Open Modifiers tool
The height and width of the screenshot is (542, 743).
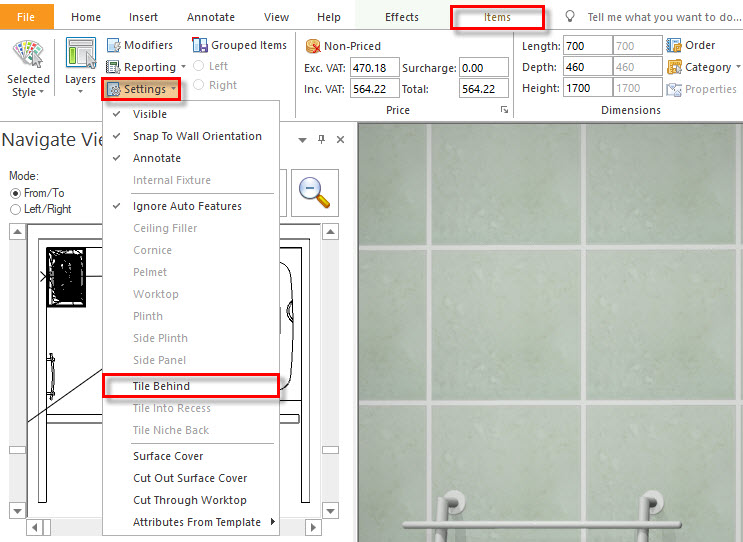[x=140, y=45]
